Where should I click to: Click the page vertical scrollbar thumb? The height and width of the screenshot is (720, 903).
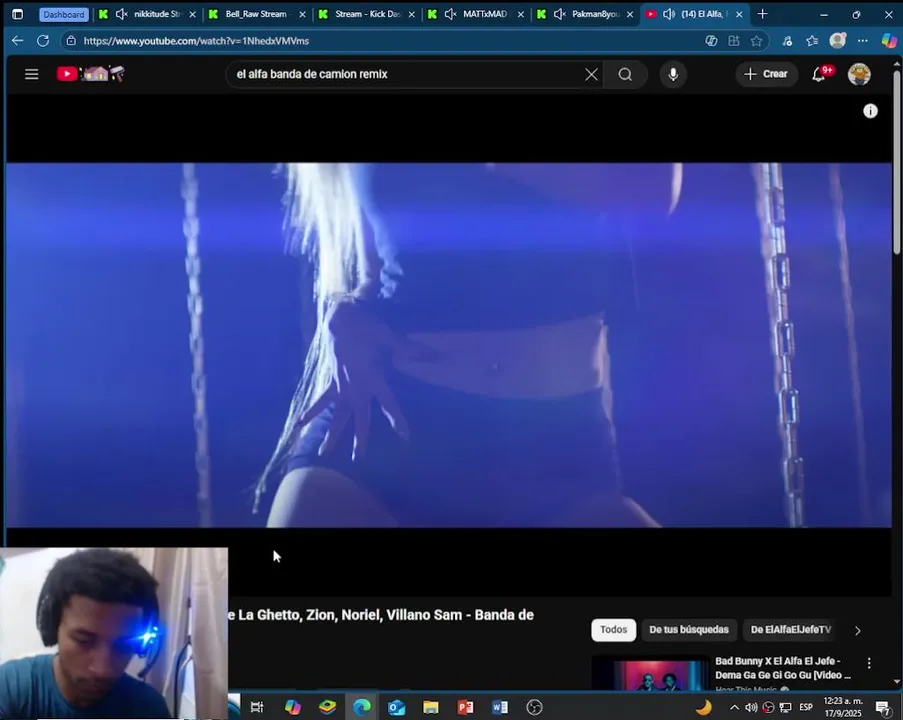click(897, 161)
